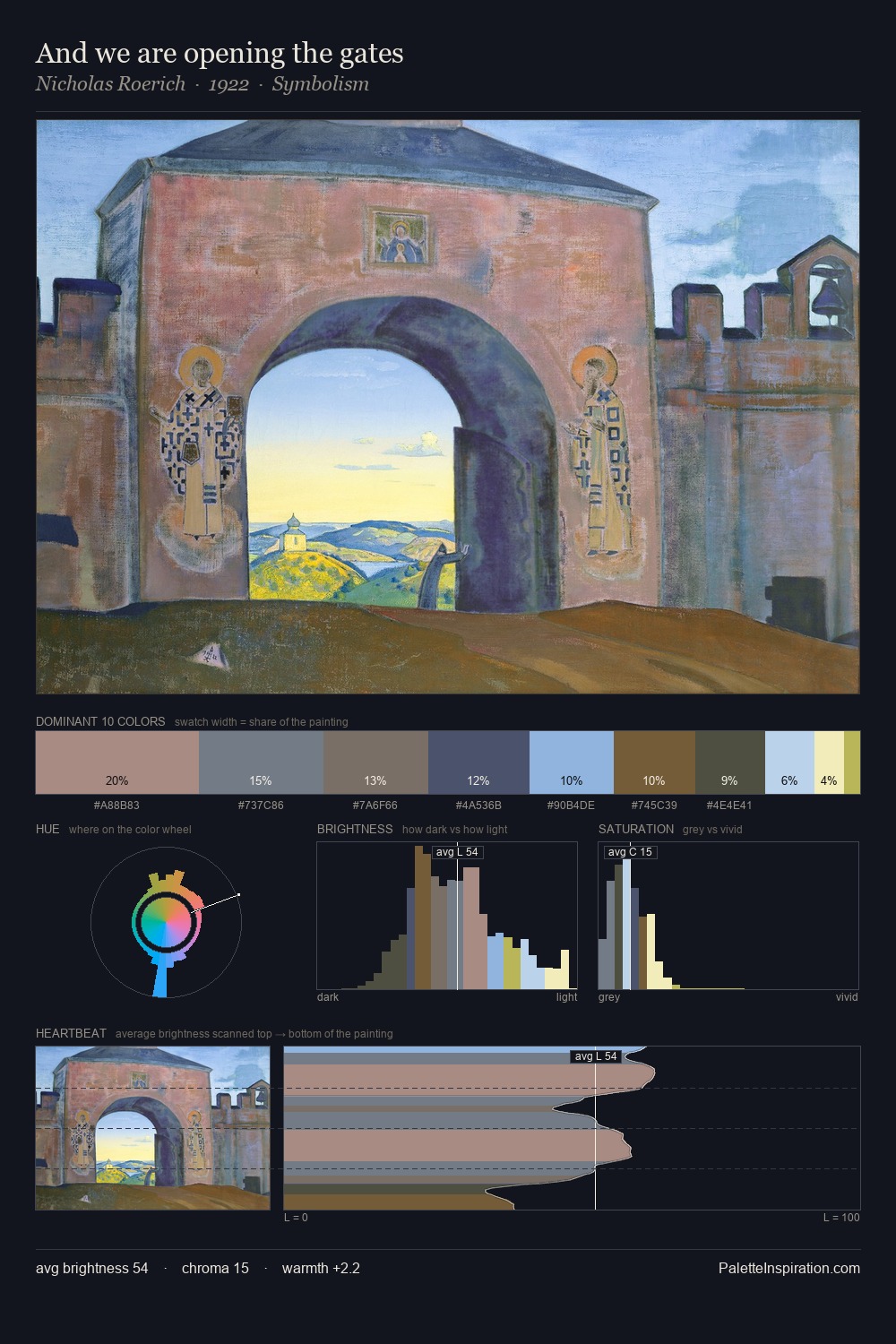The image size is (896, 1344).
Task: Select the narrow olive-yellow swatch at the end
Action: [852, 762]
